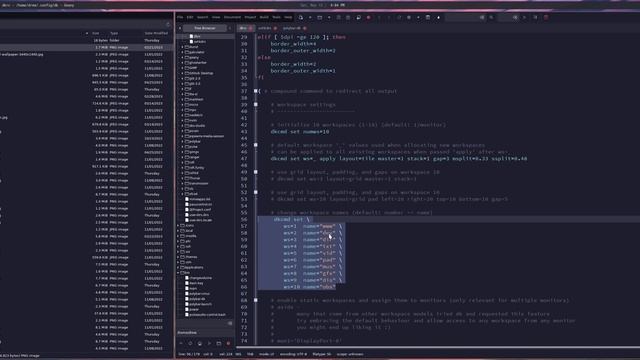Click the editor horizontal scrollbar
Image resolution: width=640 pixels, height=360 pixels.
(x=438, y=348)
